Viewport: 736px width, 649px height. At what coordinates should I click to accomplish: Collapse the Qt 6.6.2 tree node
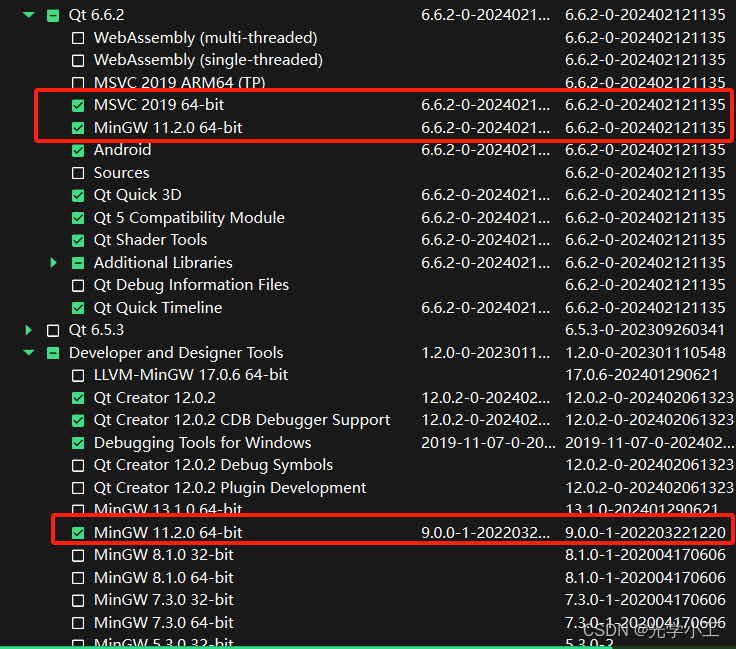29,15
